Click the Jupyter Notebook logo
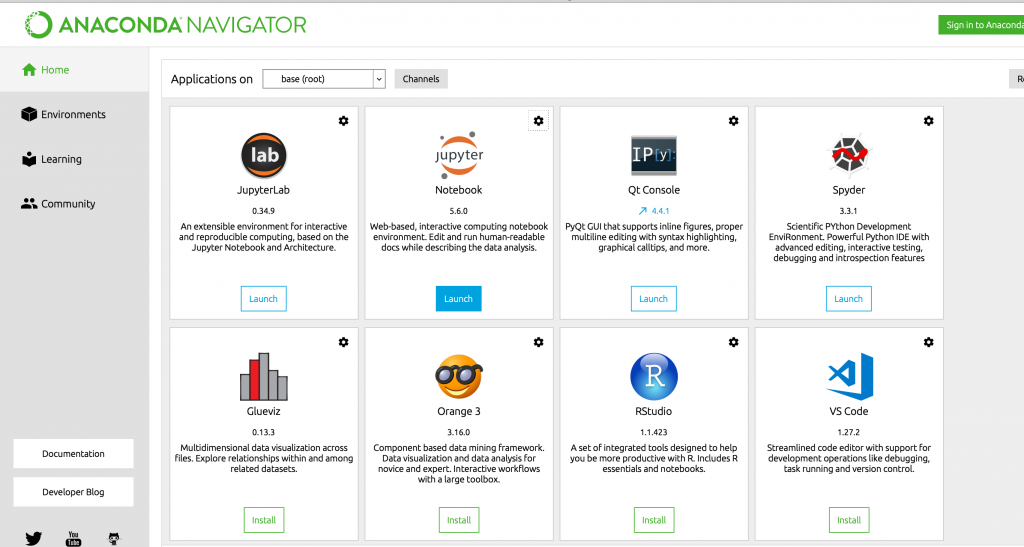The height and width of the screenshot is (547, 1024). coord(458,155)
